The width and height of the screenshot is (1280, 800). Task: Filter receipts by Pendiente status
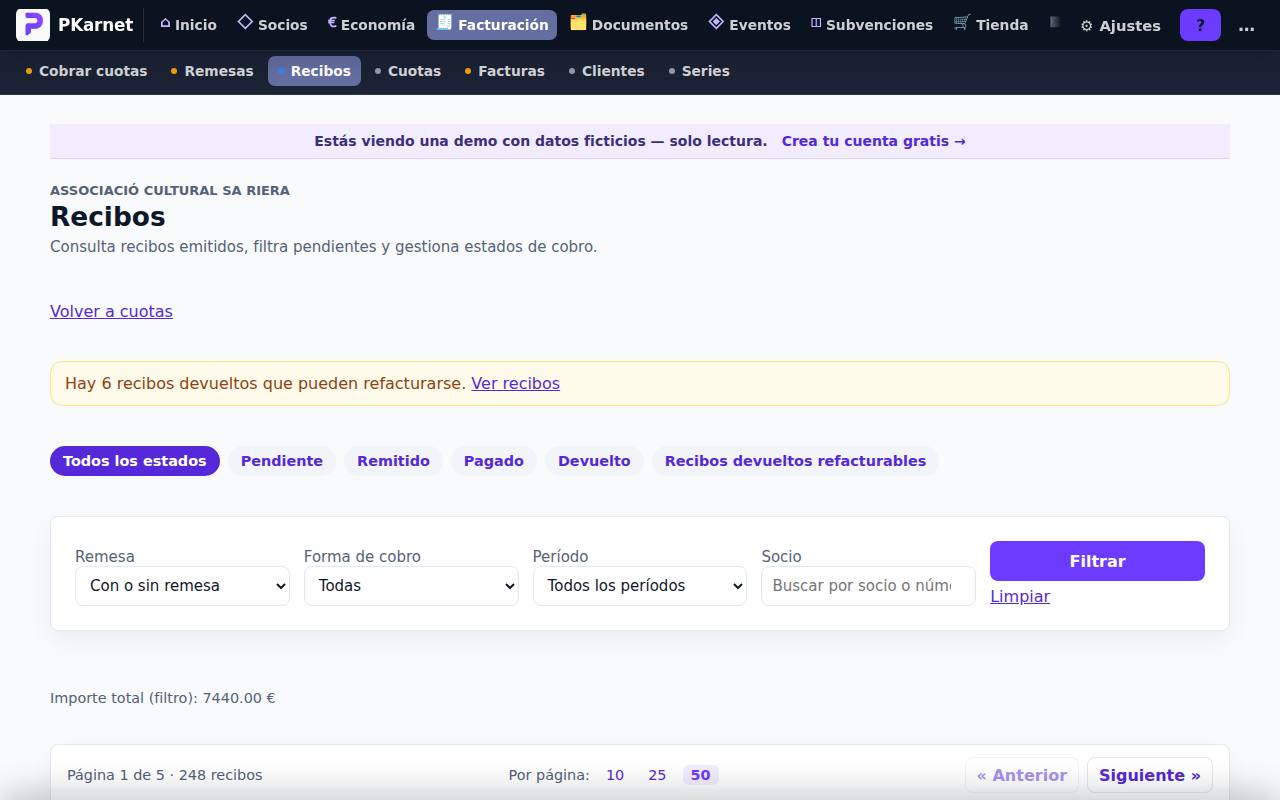pyautogui.click(x=282, y=461)
